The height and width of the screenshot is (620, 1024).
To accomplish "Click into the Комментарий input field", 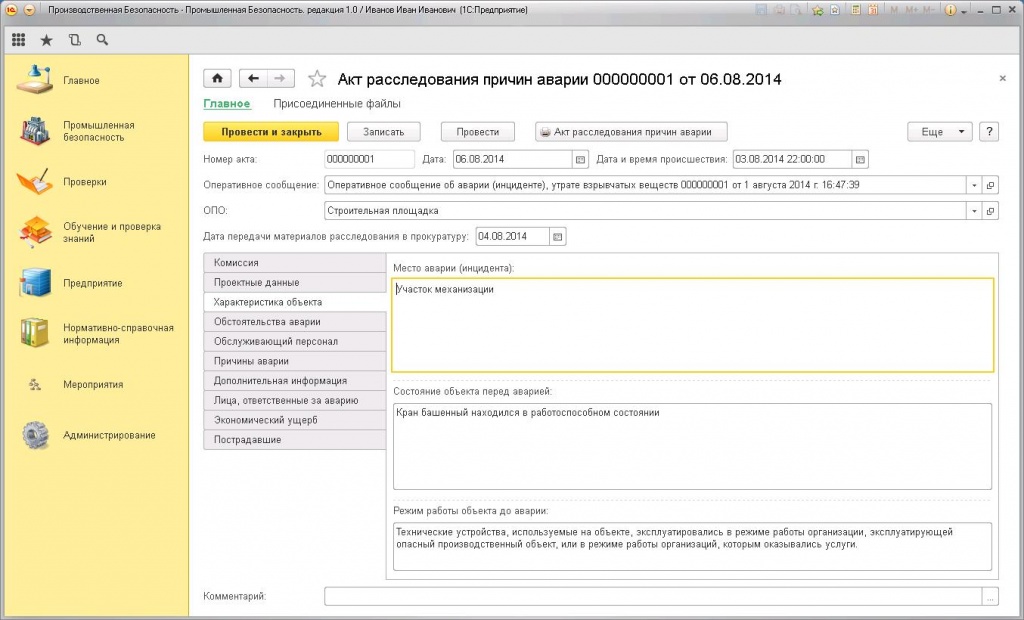I will pos(652,596).
